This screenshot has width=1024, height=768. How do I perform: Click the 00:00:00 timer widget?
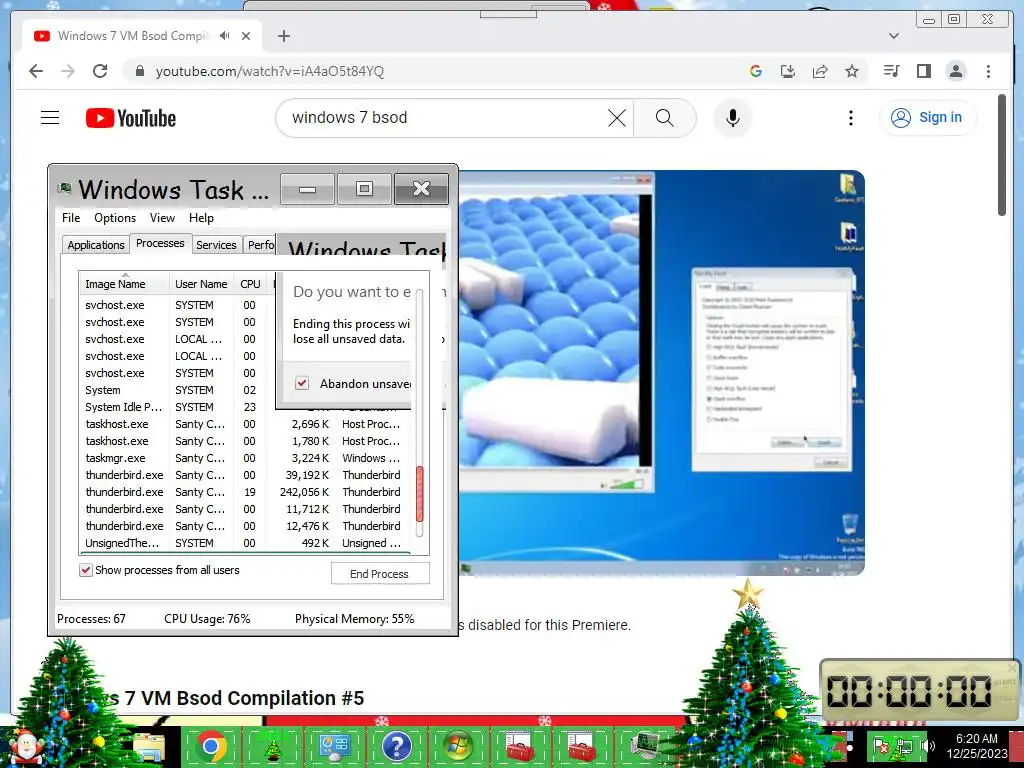point(920,691)
